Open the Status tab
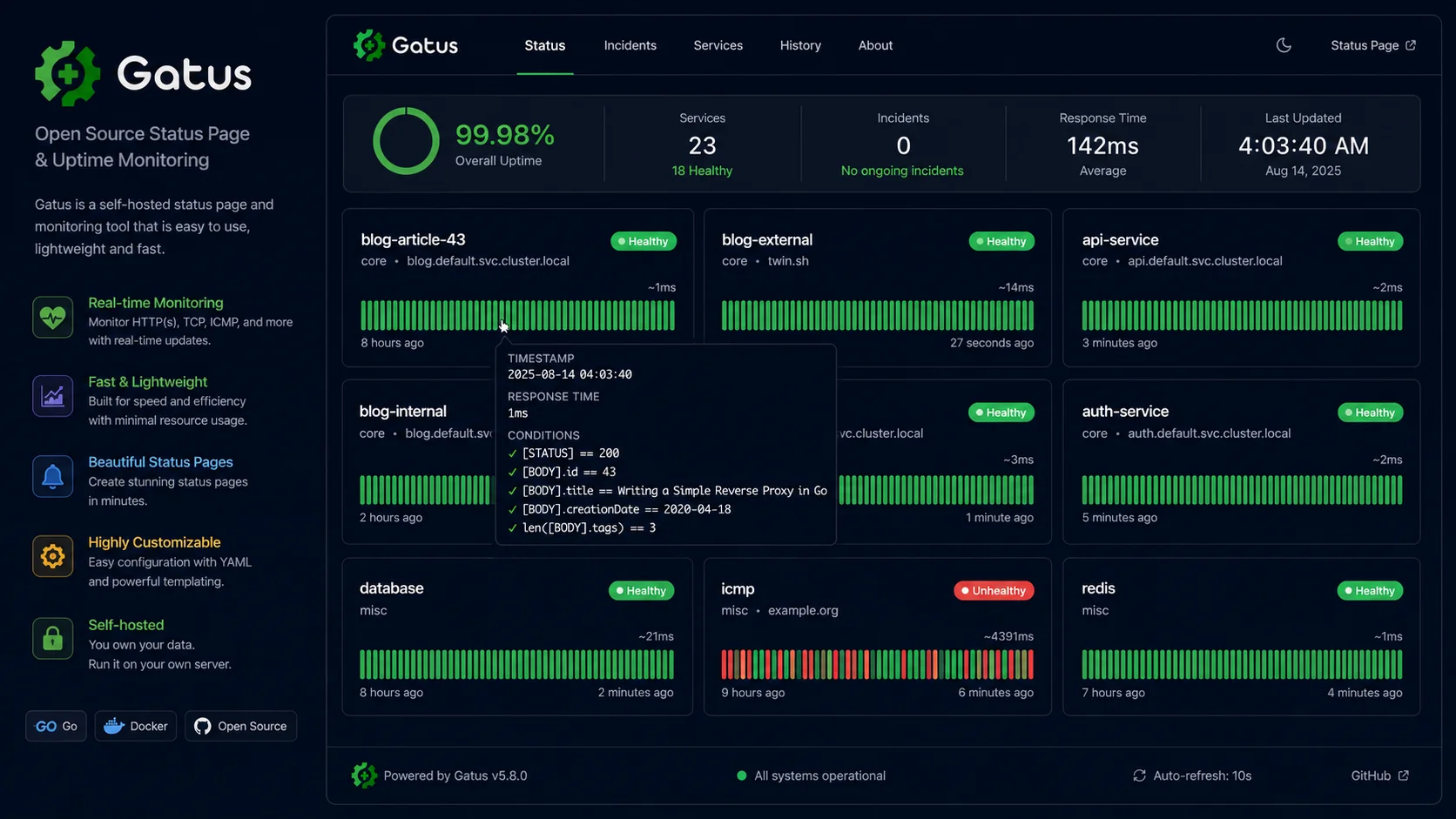This screenshot has width=1456, height=819. [545, 45]
